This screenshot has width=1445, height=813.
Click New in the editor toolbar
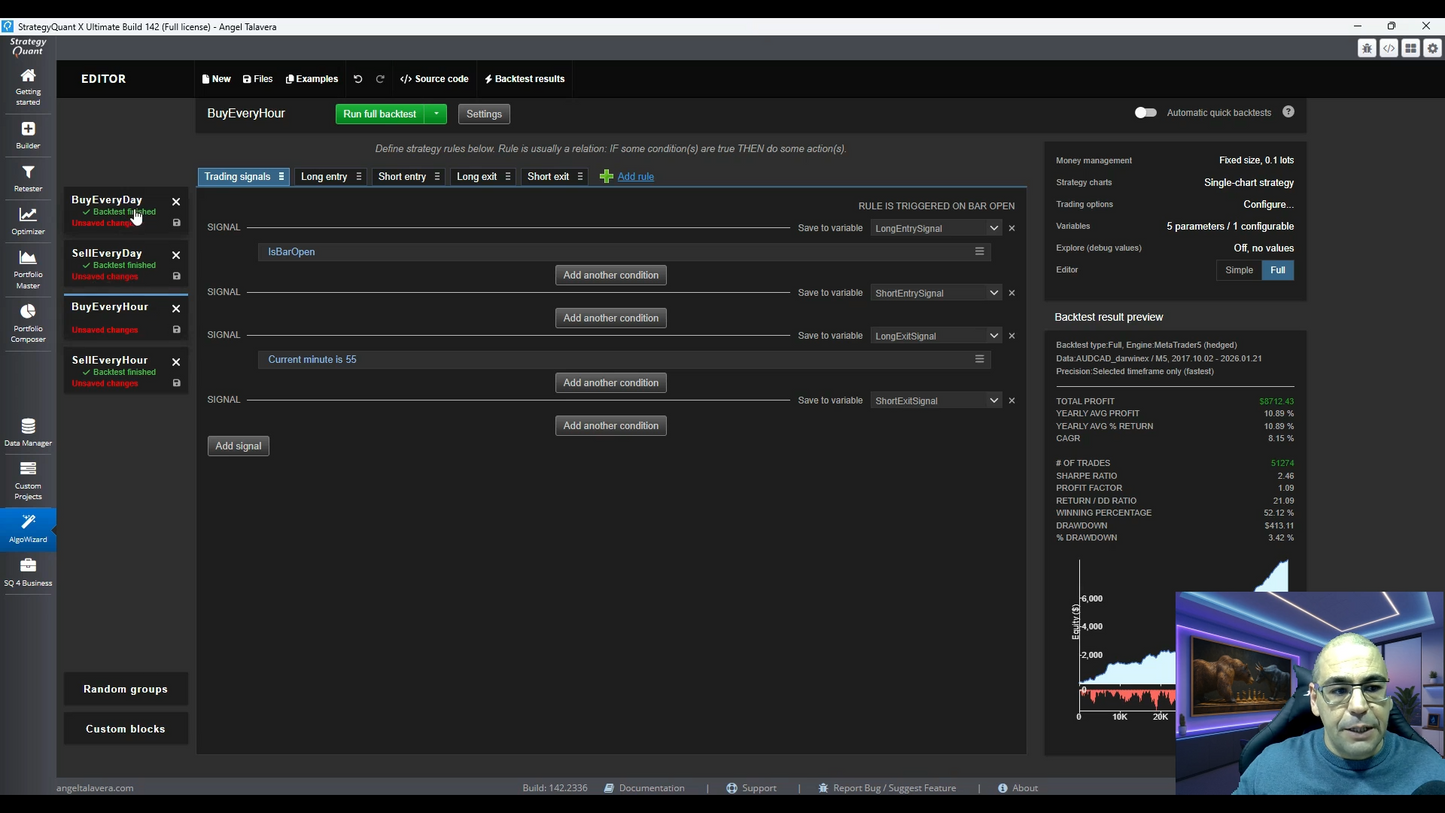(216, 79)
